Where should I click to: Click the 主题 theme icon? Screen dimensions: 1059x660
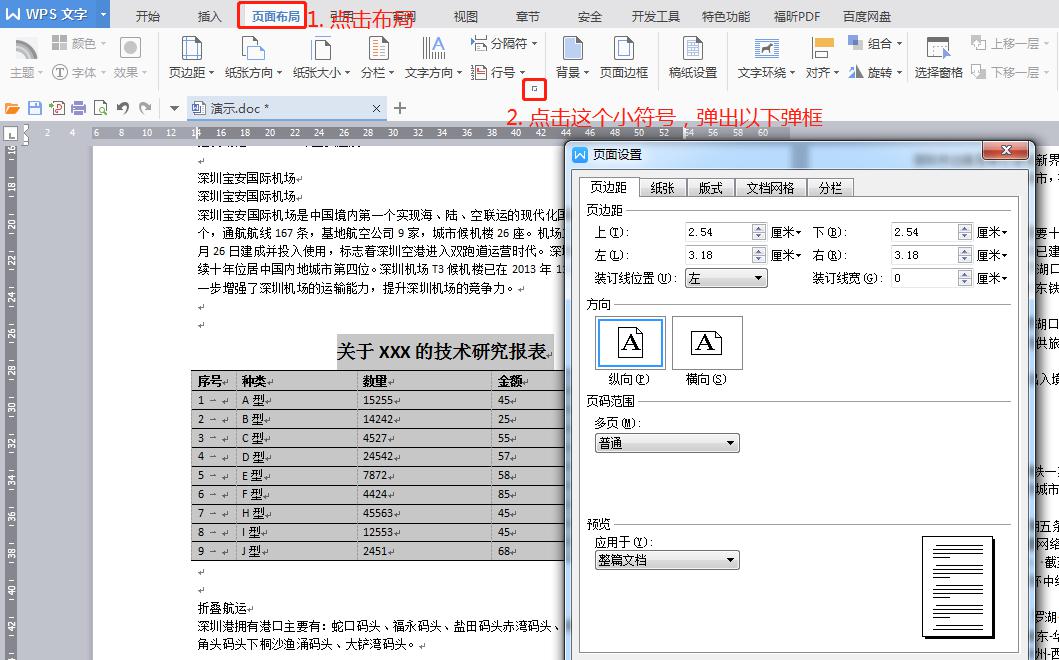(26, 49)
